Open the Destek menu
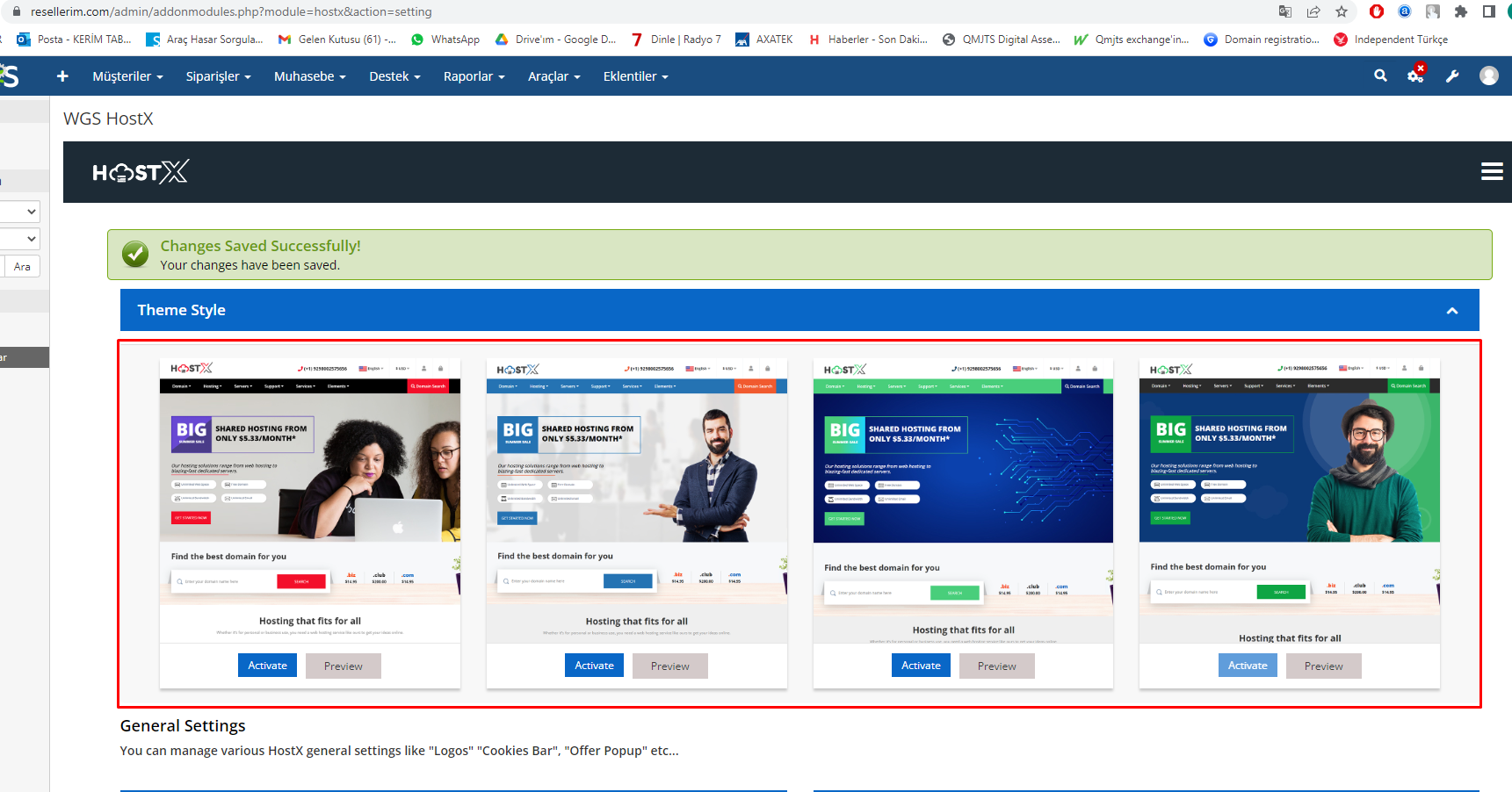1512x792 pixels. pos(394,76)
